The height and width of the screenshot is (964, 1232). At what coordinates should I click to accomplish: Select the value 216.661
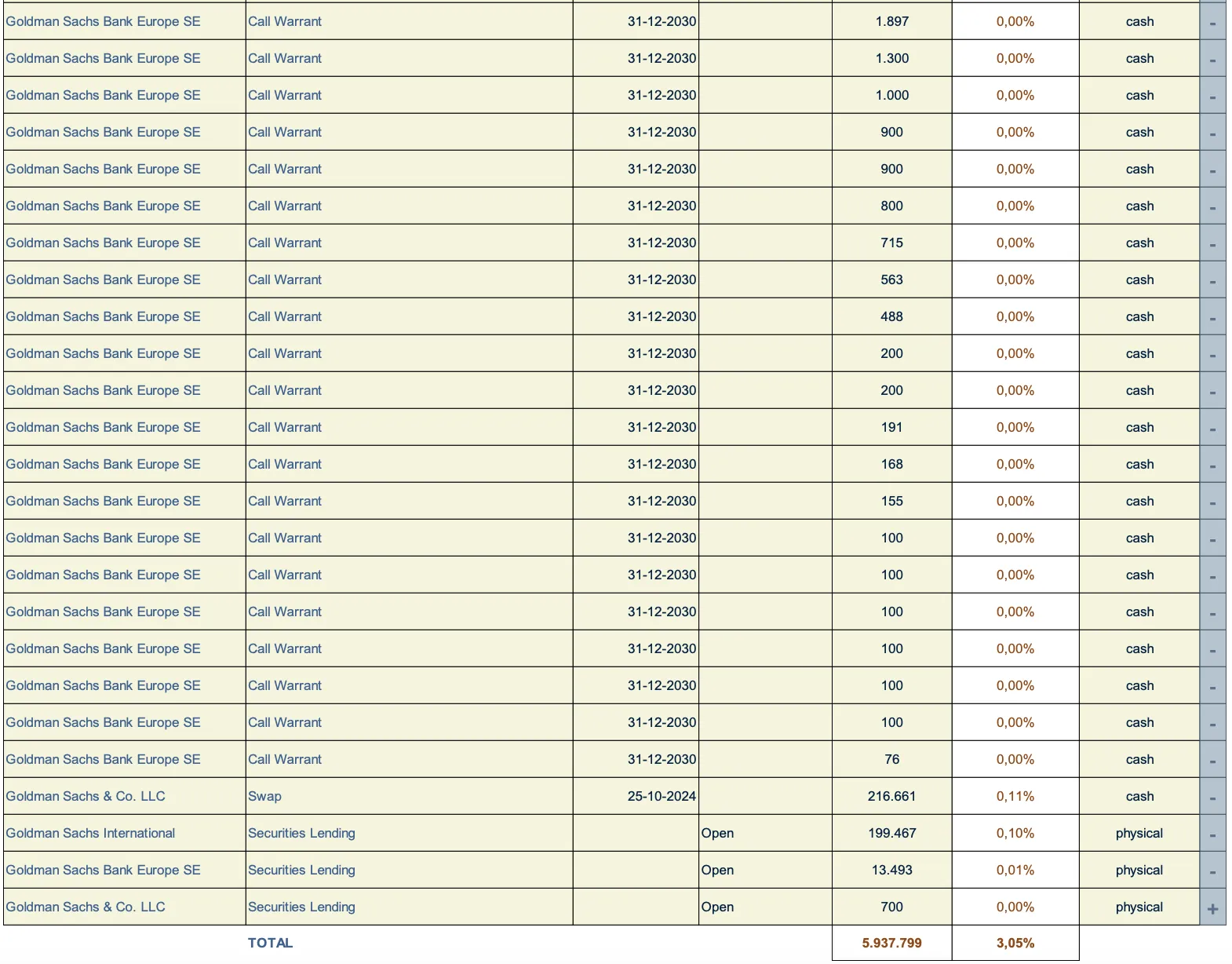click(891, 796)
